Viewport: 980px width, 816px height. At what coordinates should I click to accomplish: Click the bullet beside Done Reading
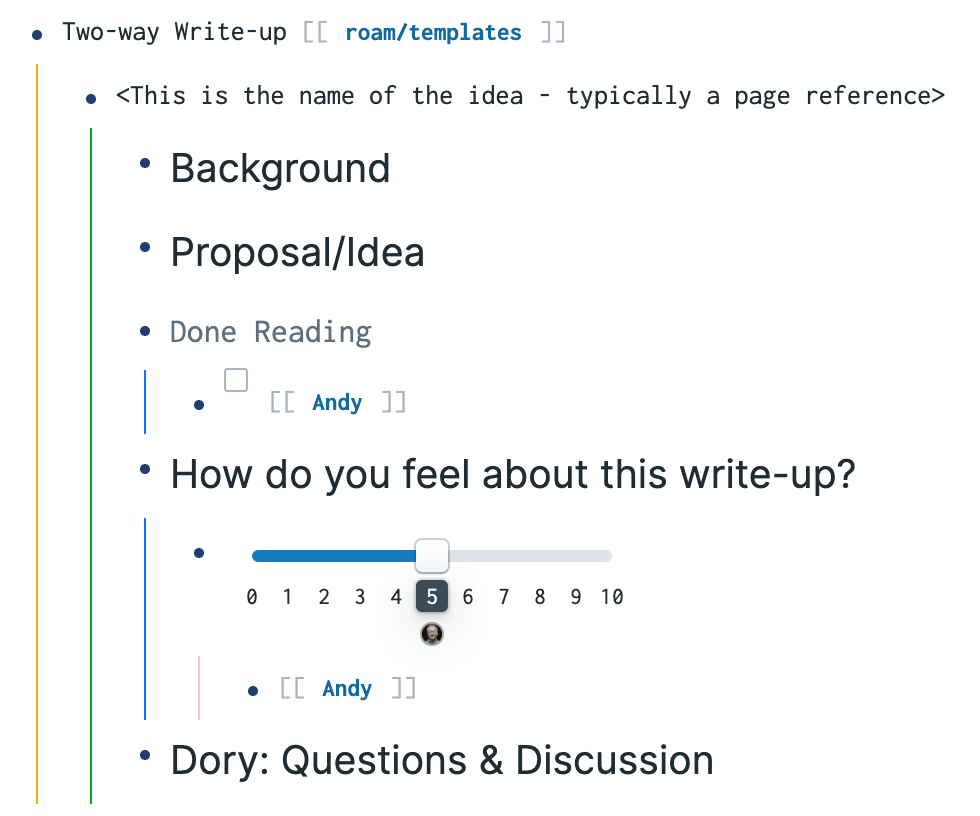[145, 331]
